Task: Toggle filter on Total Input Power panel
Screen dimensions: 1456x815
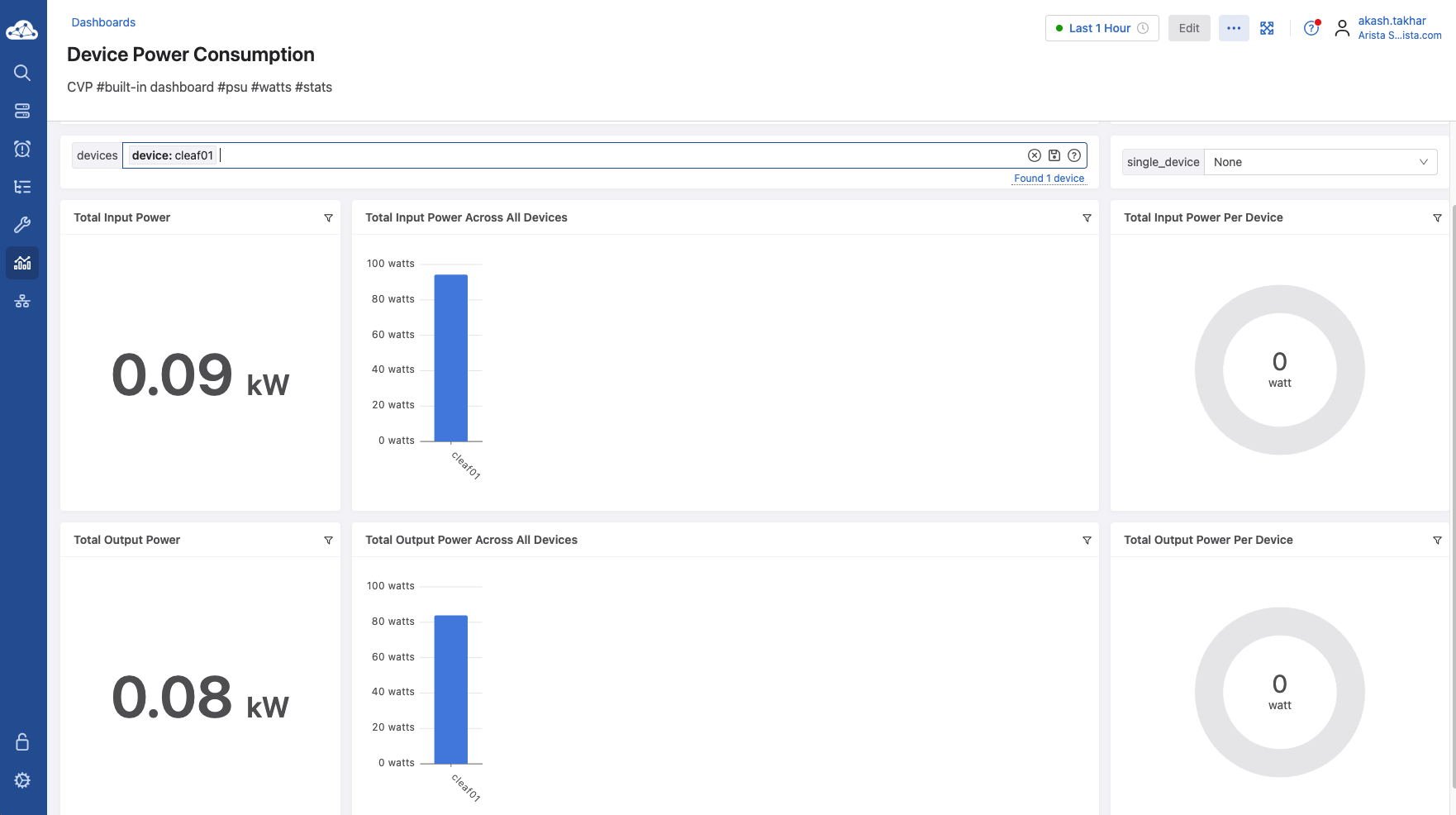Action: click(328, 218)
